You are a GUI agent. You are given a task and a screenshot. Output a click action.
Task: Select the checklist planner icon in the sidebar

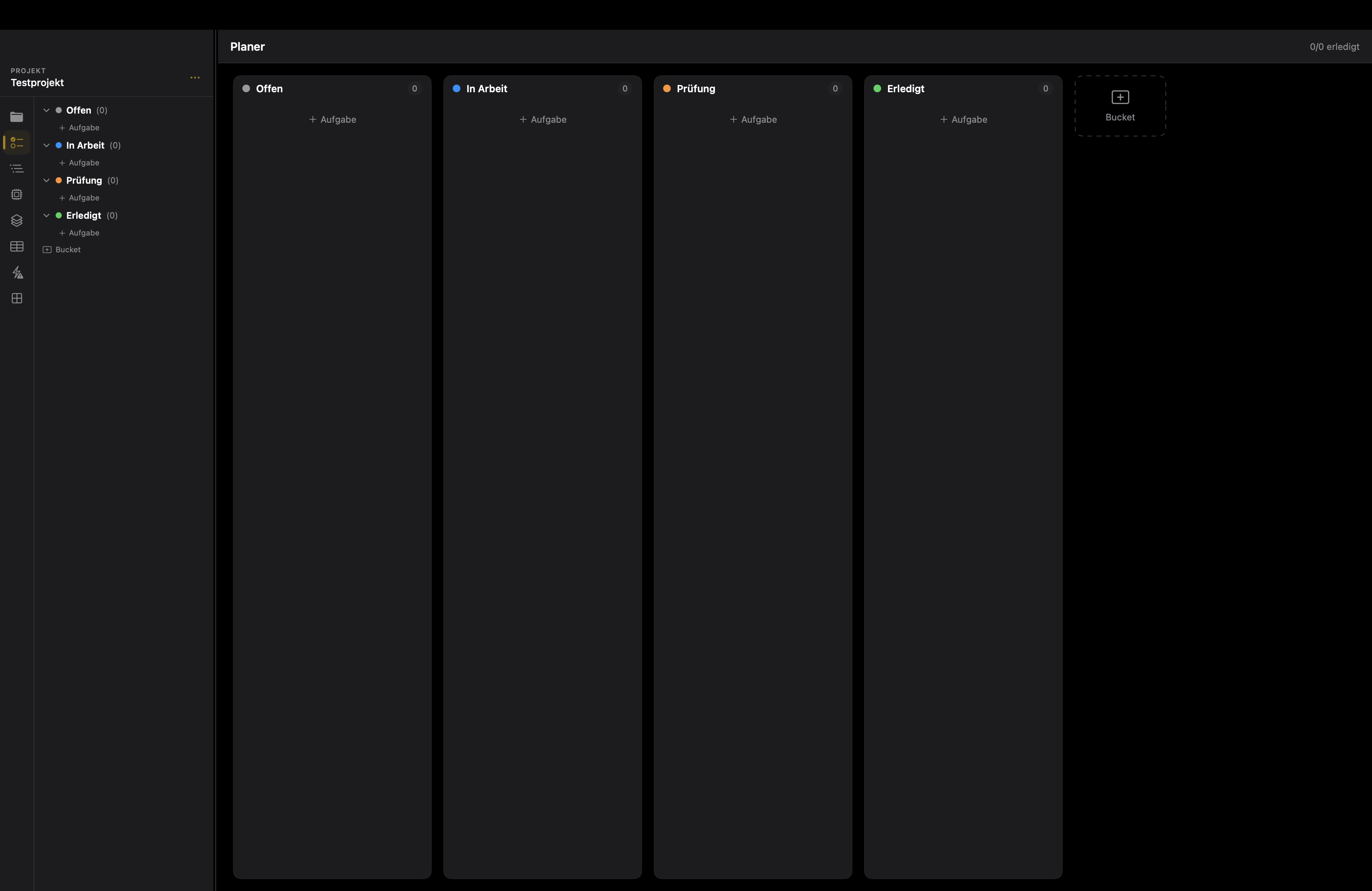[x=17, y=143]
